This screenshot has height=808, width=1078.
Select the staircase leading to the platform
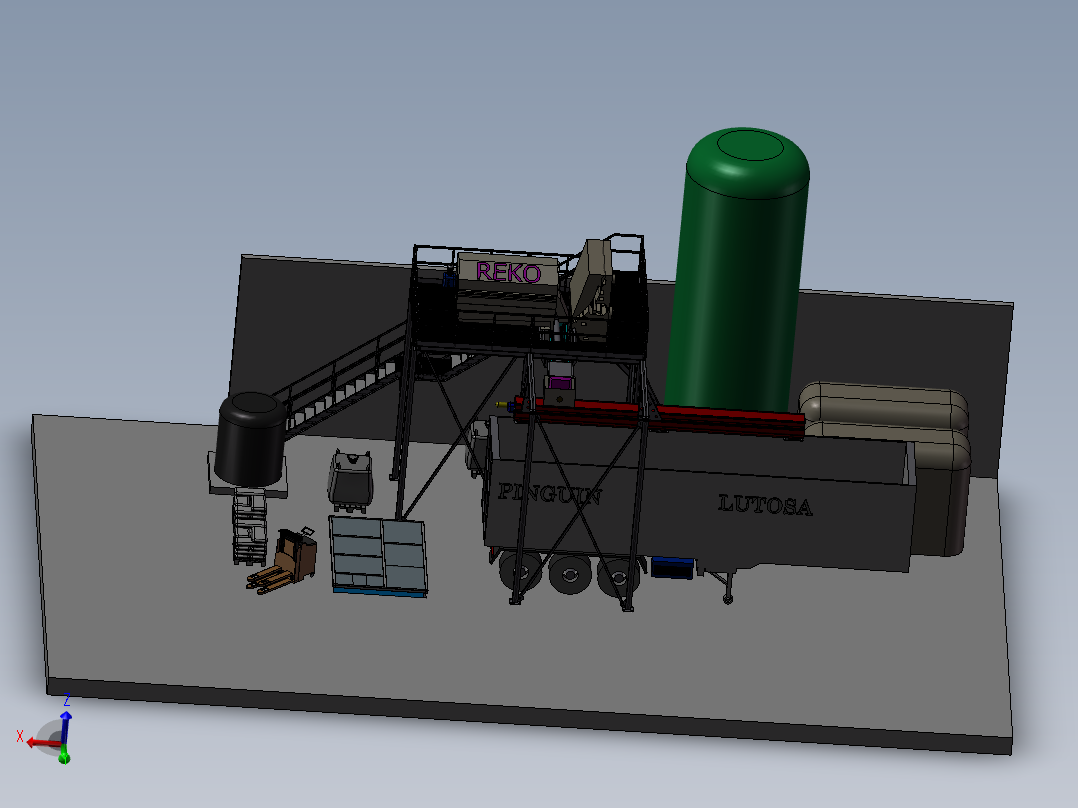point(347,382)
